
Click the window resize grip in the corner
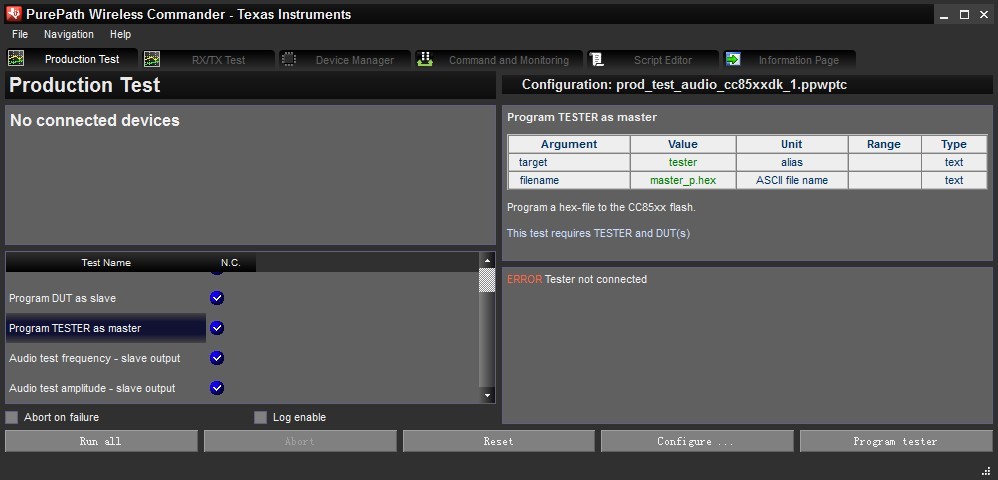click(x=986, y=470)
